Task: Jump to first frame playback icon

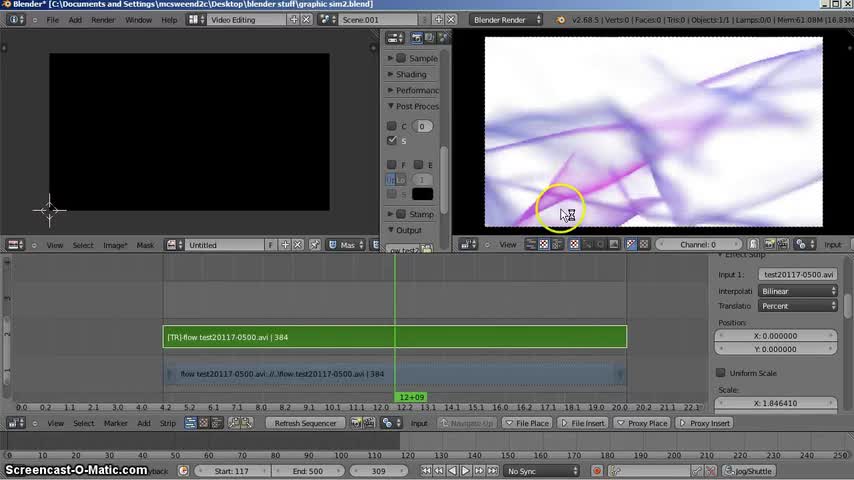Action: (x=426, y=471)
